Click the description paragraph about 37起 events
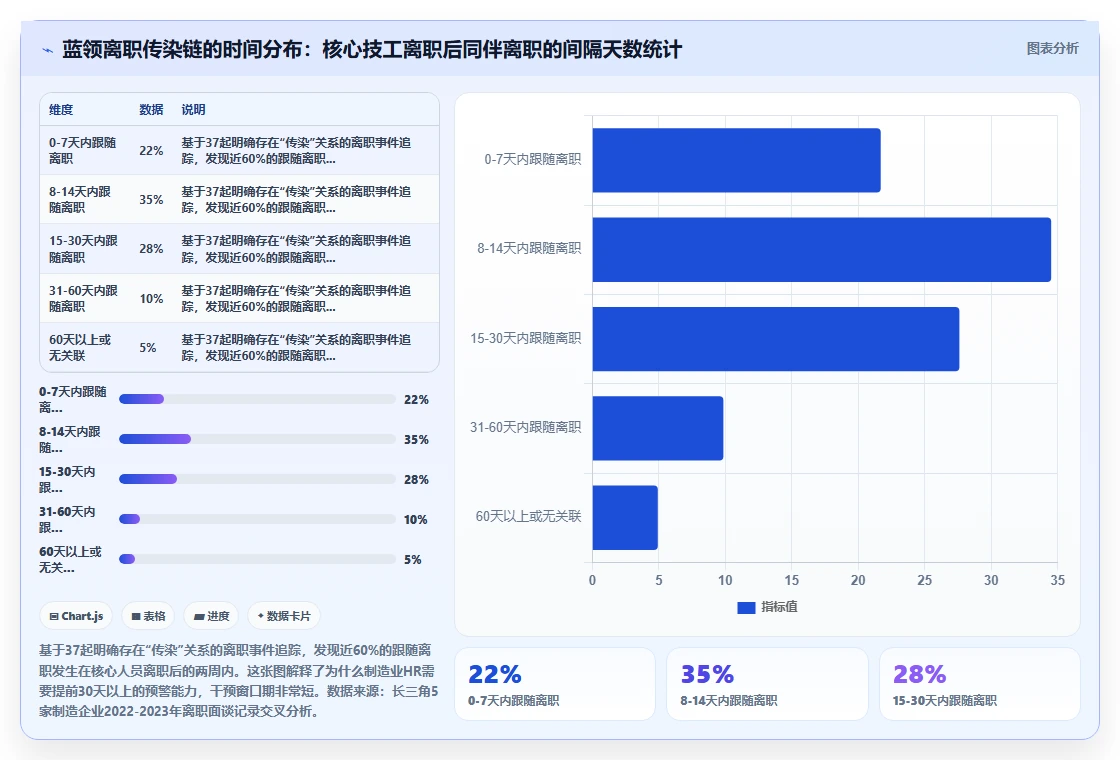Viewport: 1120px width, 760px height. [238, 681]
